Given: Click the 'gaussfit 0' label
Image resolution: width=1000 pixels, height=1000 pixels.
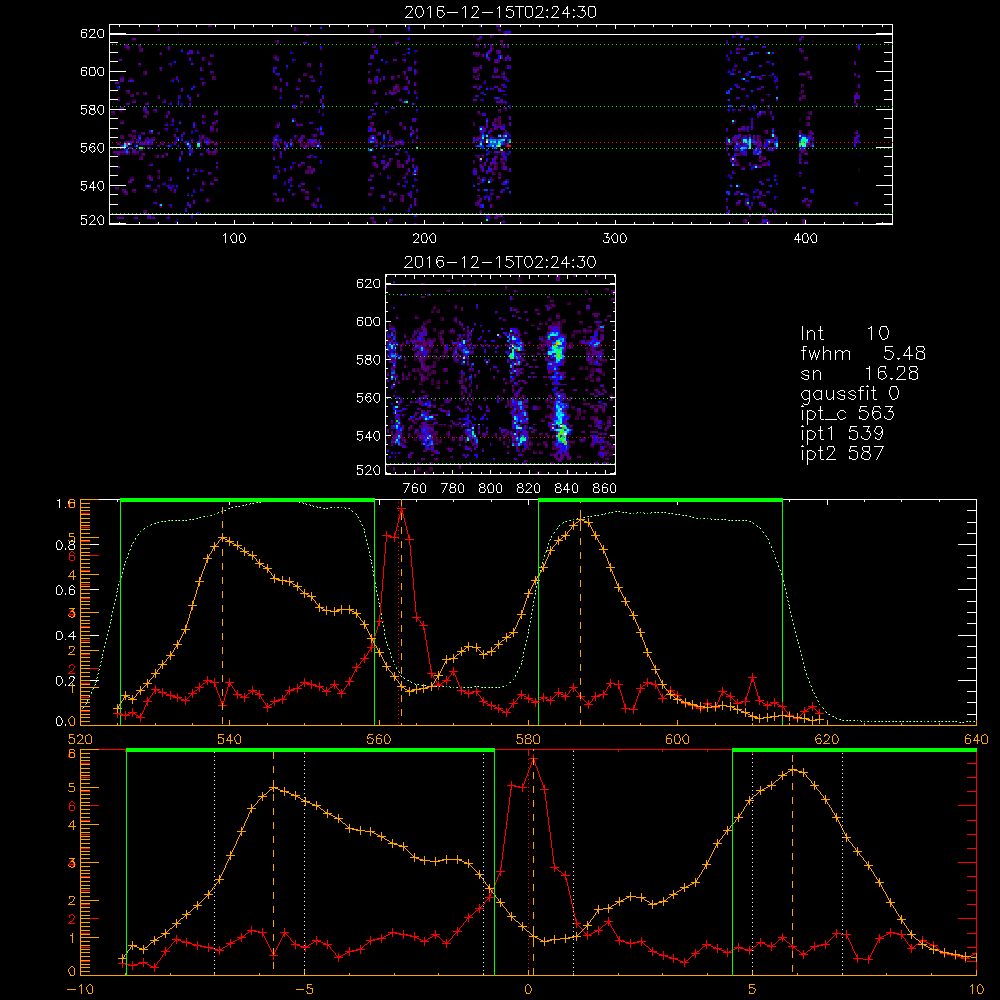Looking at the screenshot, I should [849, 393].
